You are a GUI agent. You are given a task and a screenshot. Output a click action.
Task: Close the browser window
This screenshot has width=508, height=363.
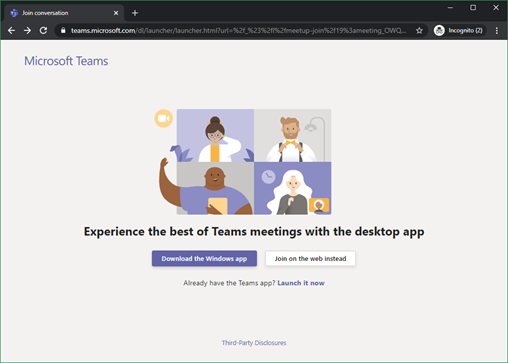[x=496, y=7]
